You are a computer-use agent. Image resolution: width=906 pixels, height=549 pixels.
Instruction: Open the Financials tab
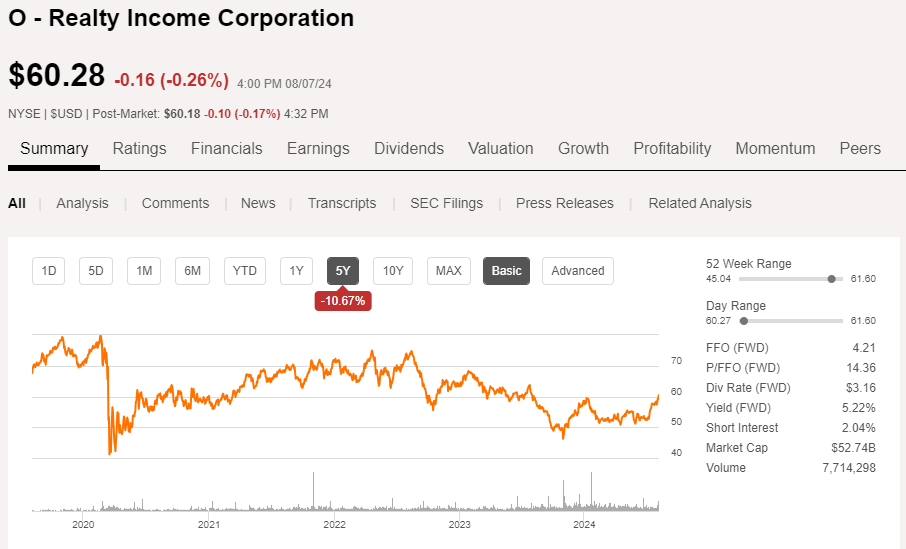point(226,148)
